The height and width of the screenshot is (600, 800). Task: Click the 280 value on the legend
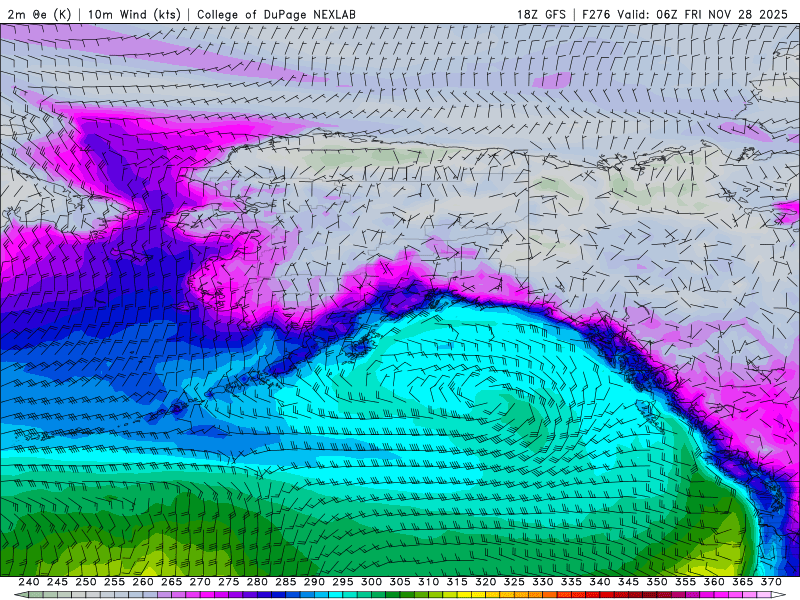(x=257, y=582)
